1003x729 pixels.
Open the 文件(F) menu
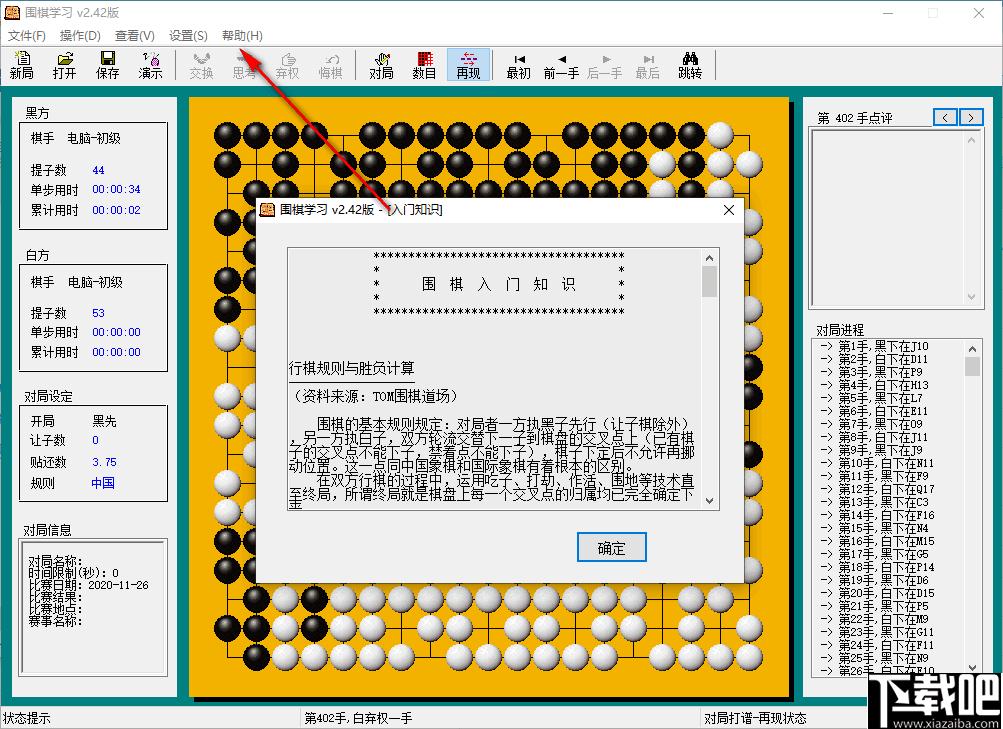26,36
